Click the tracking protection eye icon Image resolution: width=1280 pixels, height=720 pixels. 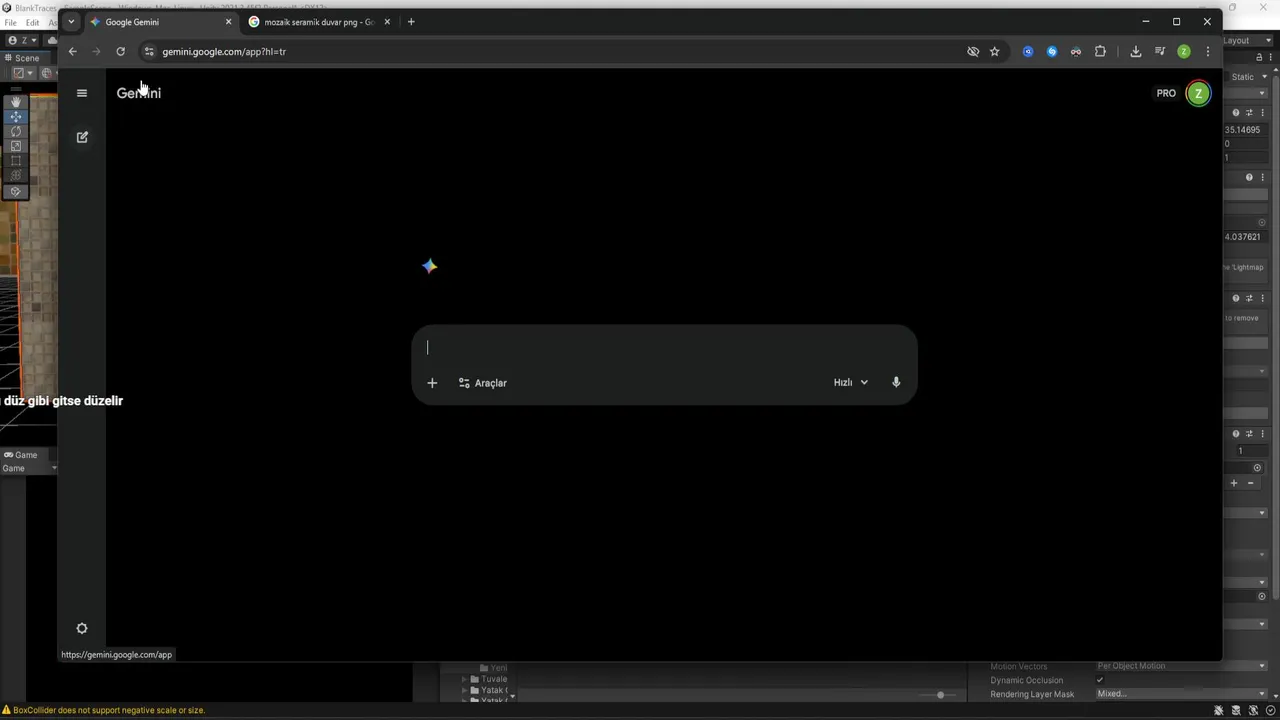click(973, 51)
